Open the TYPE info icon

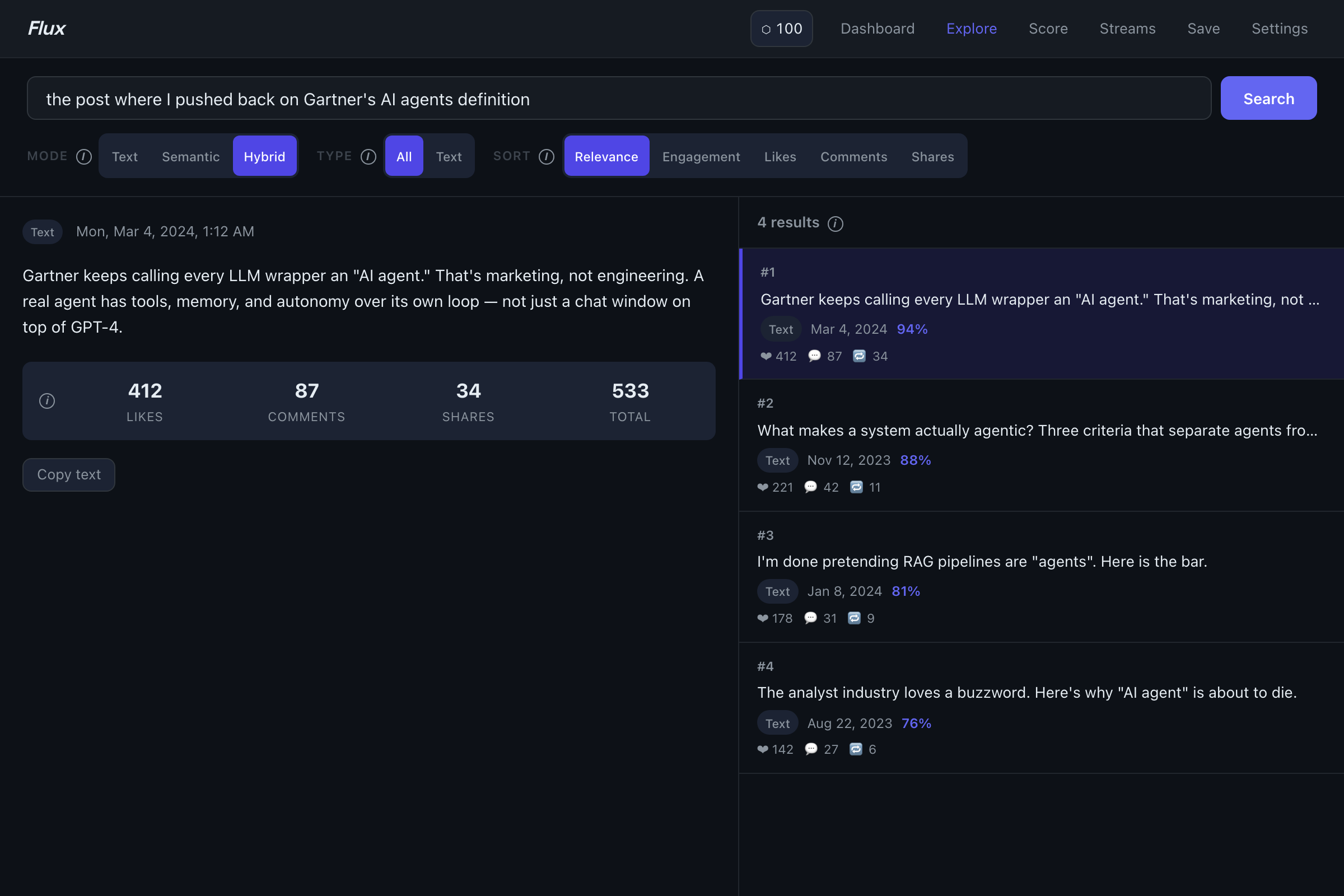pyautogui.click(x=368, y=157)
